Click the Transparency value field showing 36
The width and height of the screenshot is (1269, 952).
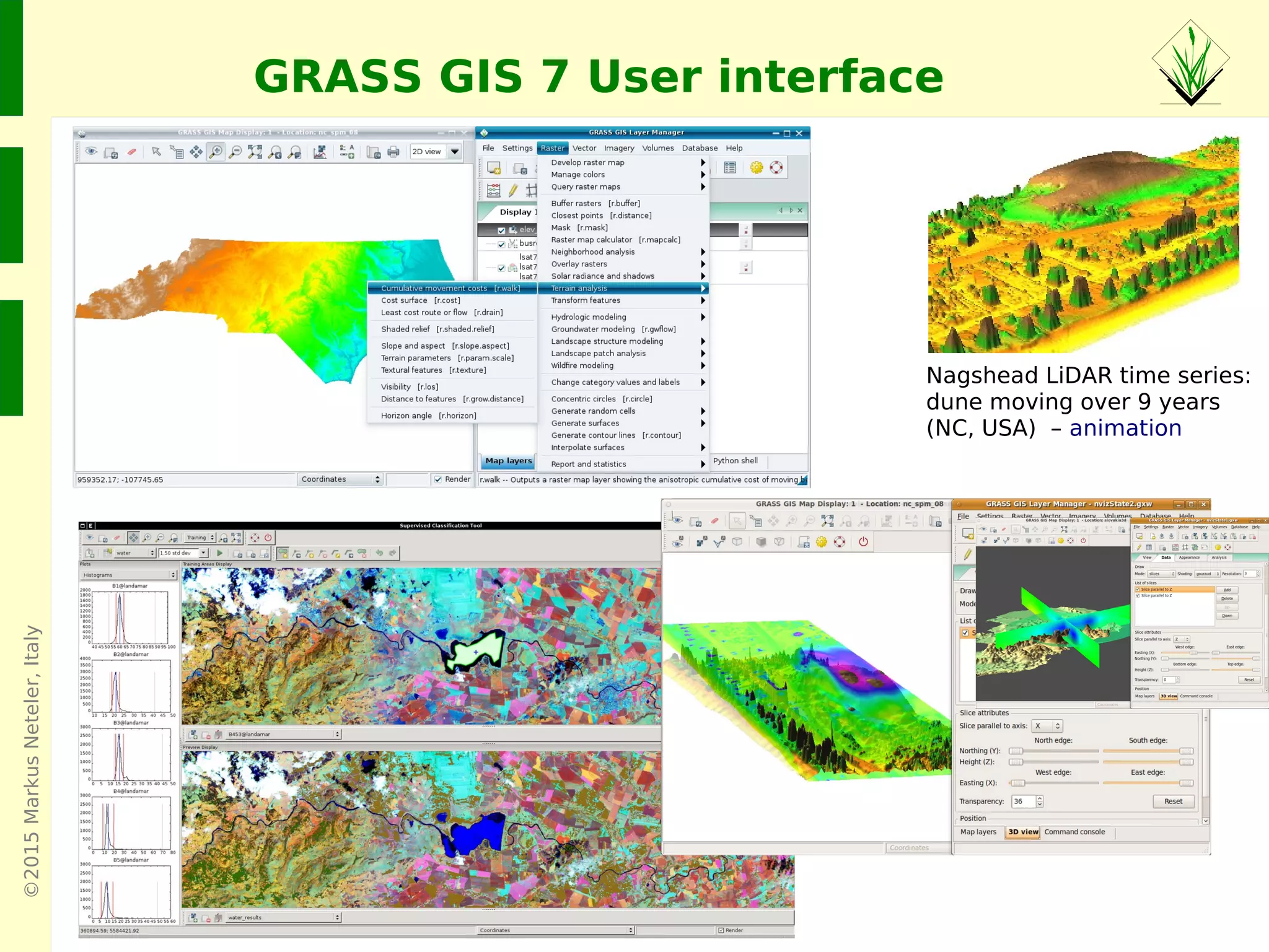click(1023, 801)
